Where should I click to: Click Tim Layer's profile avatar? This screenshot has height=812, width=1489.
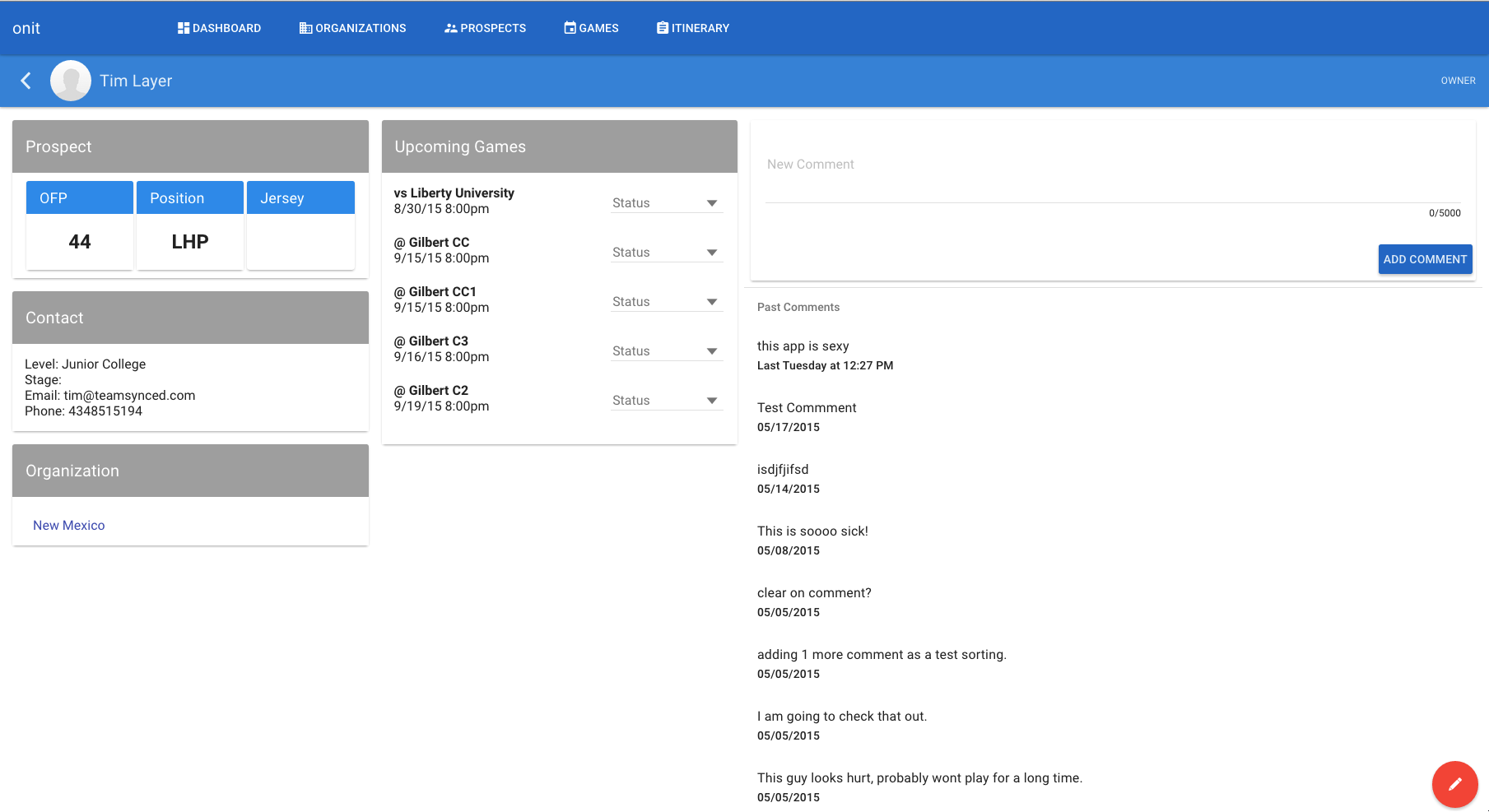pos(71,81)
